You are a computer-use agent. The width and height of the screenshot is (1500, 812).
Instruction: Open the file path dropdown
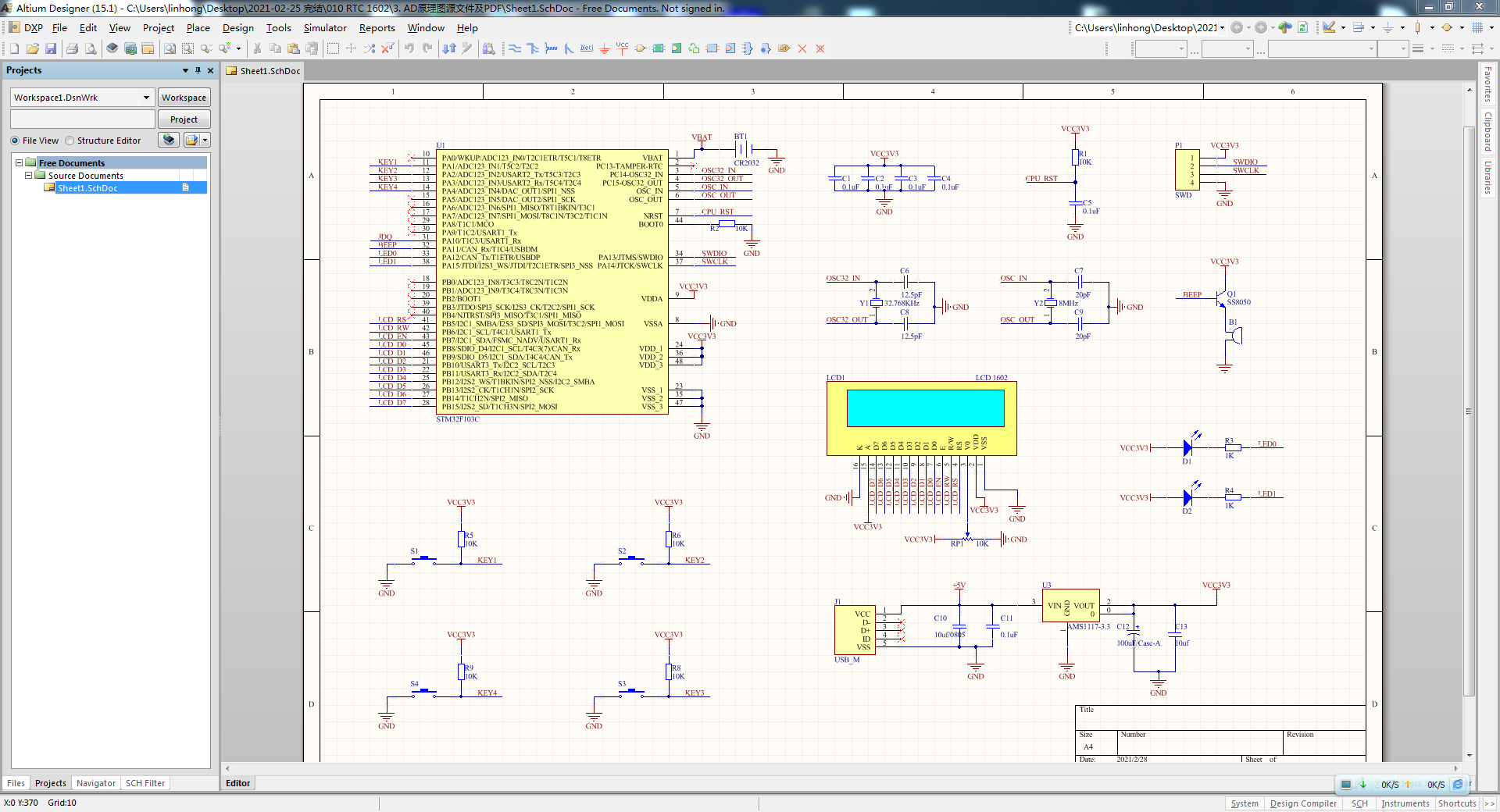(1221, 27)
